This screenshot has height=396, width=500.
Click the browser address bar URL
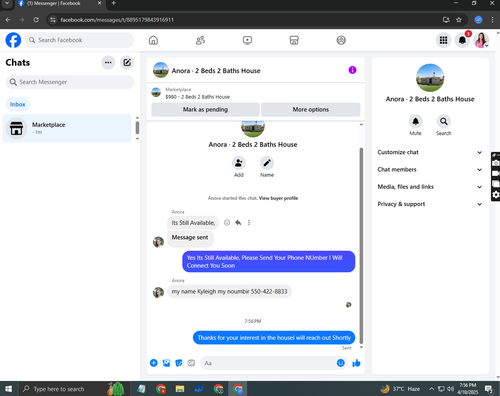pos(117,20)
